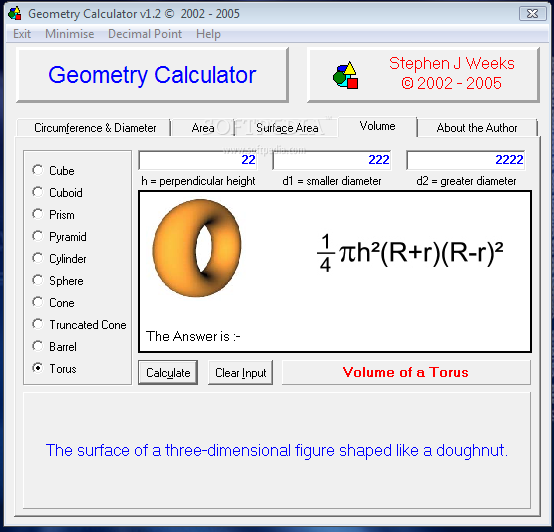554x532 pixels.
Task: Select the Prism radio button
Action: (x=37, y=214)
